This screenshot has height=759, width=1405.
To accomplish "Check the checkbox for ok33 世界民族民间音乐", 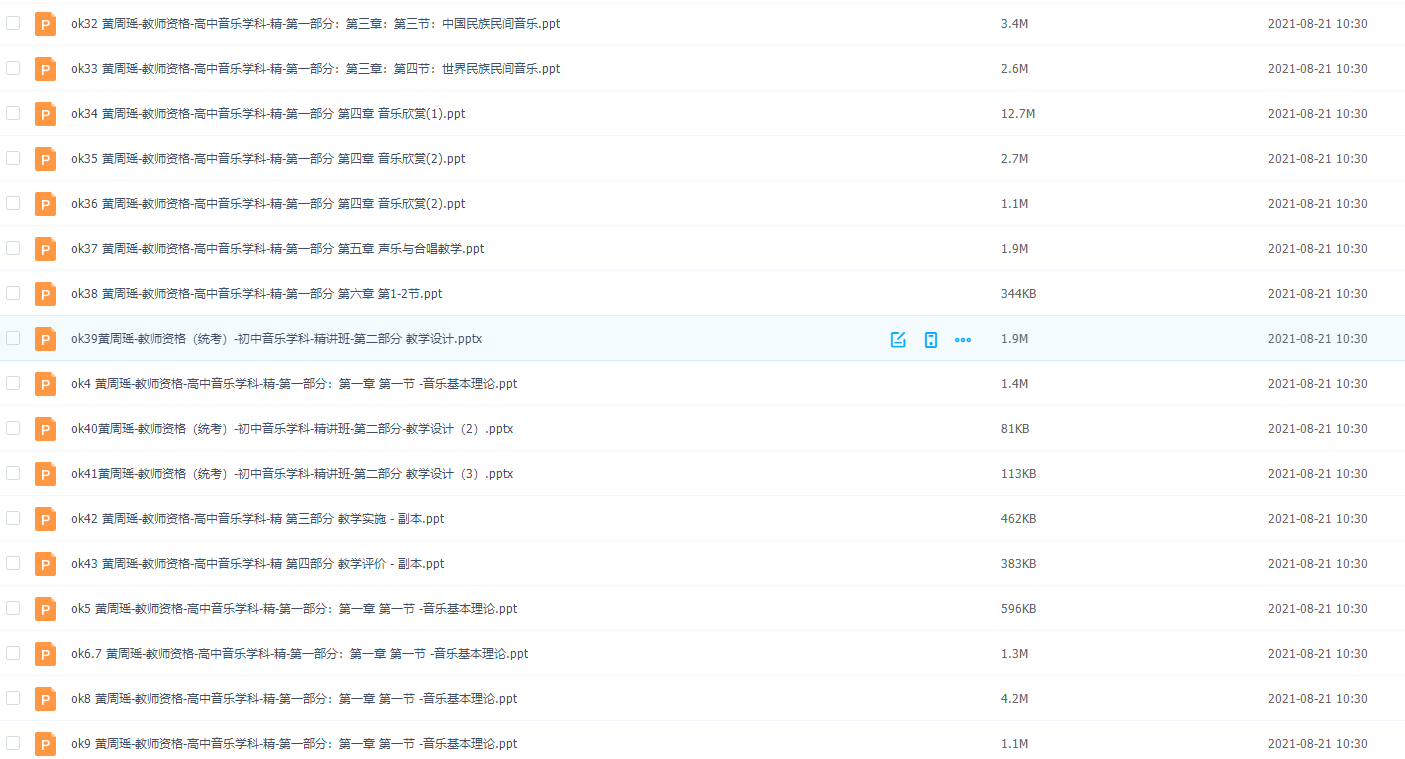I will 13,68.
